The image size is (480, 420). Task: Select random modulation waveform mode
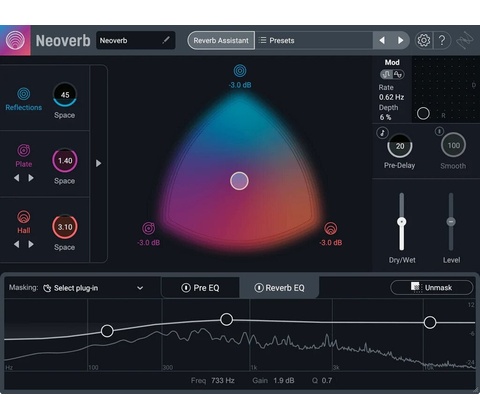coord(387,74)
